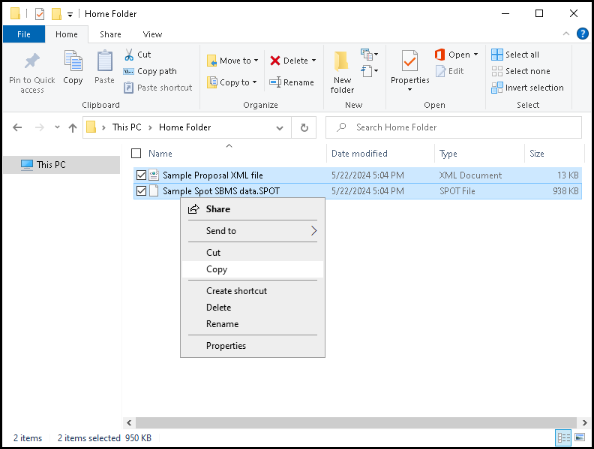
Task: Click the Select all icon
Action: coord(497,55)
